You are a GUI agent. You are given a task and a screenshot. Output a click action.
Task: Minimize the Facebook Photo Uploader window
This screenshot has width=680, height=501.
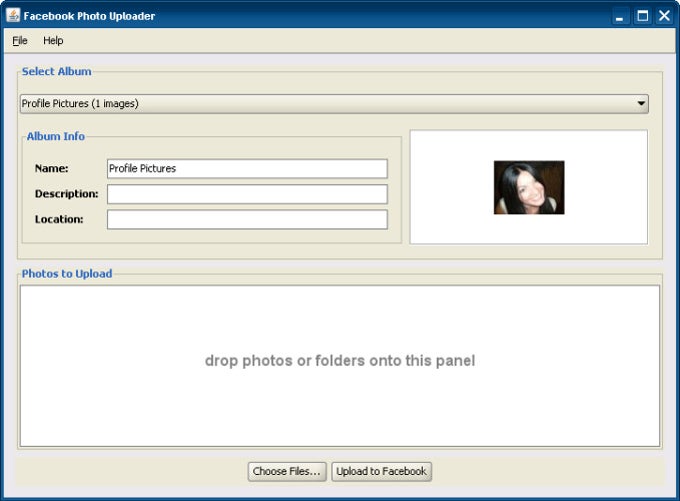[x=620, y=16]
